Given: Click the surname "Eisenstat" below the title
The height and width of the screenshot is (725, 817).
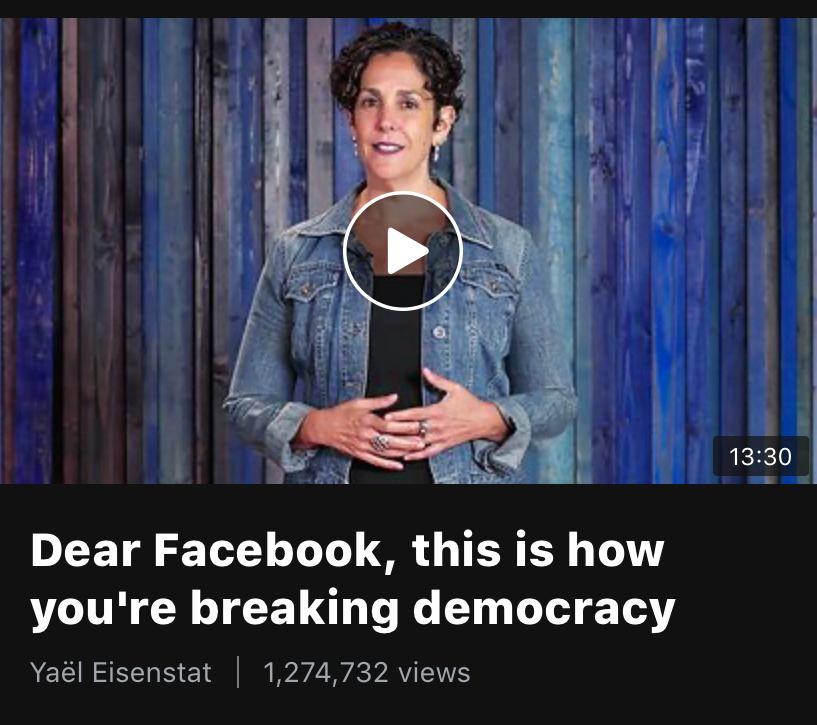Looking at the screenshot, I should pos(152,672).
